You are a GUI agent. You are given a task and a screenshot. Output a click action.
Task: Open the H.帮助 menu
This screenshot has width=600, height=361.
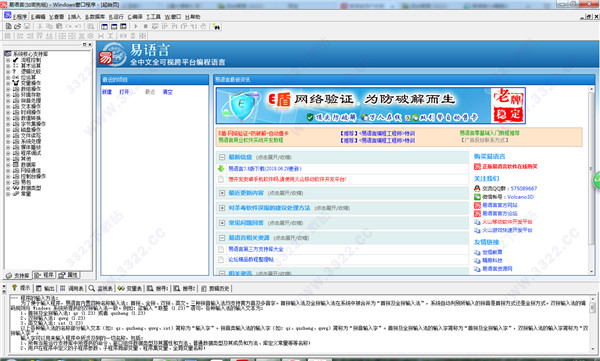point(192,16)
